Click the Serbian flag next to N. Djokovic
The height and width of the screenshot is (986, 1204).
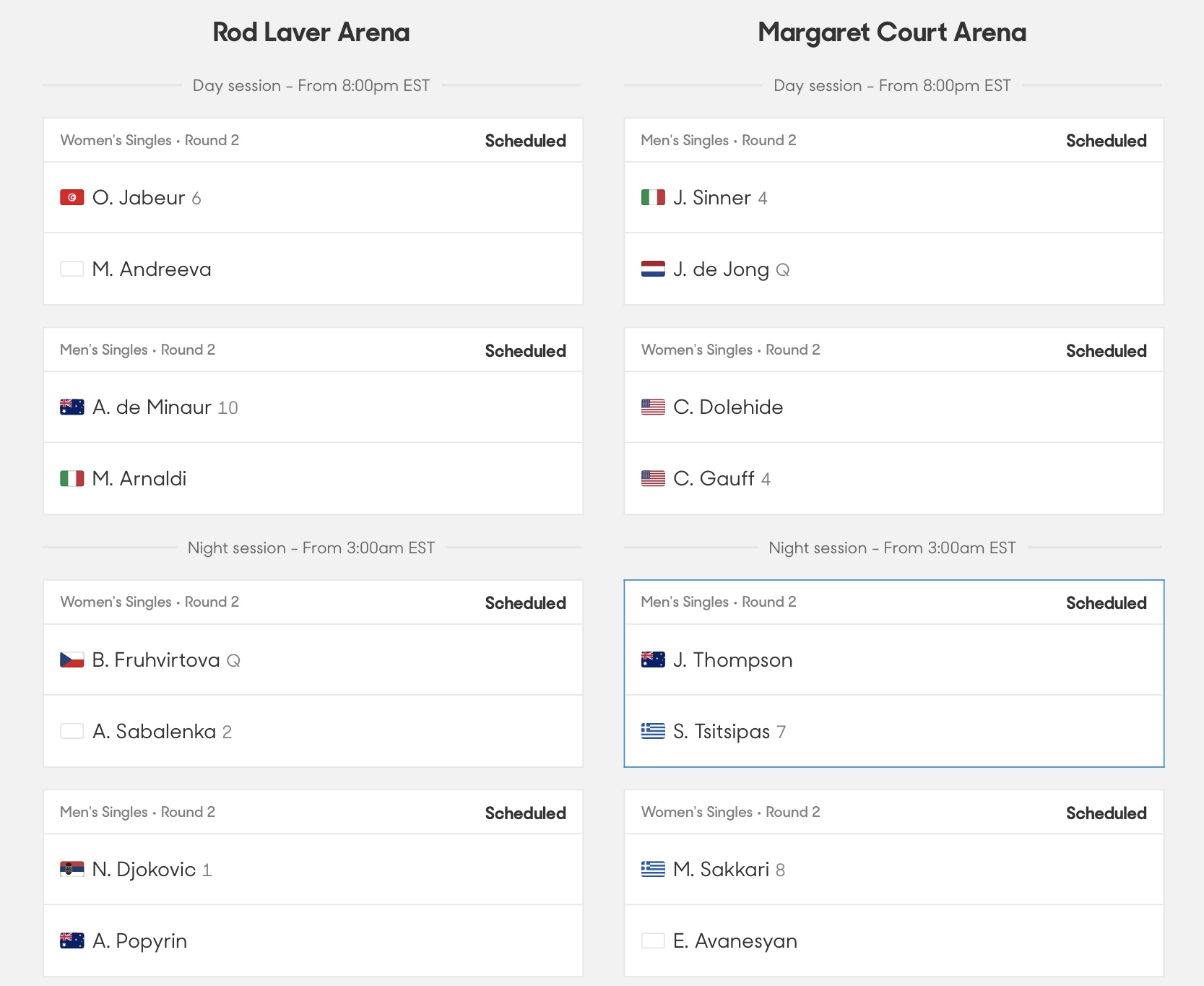point(72,869)
